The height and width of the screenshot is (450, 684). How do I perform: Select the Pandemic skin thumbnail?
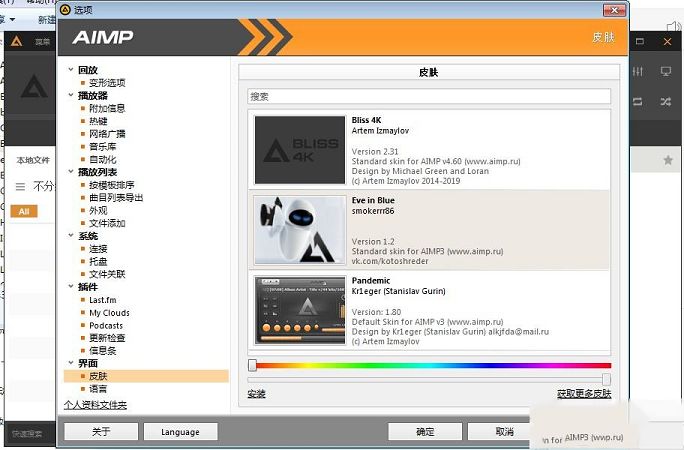[x=300, y=310]
